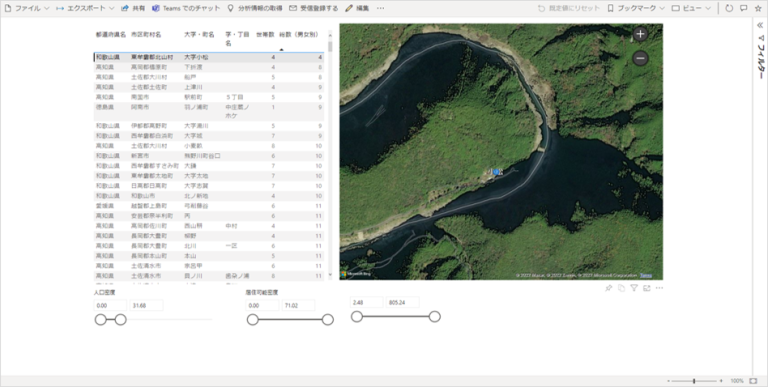Select the 北川 一区 row
The image size is (768, 387).
coord(209,246)
